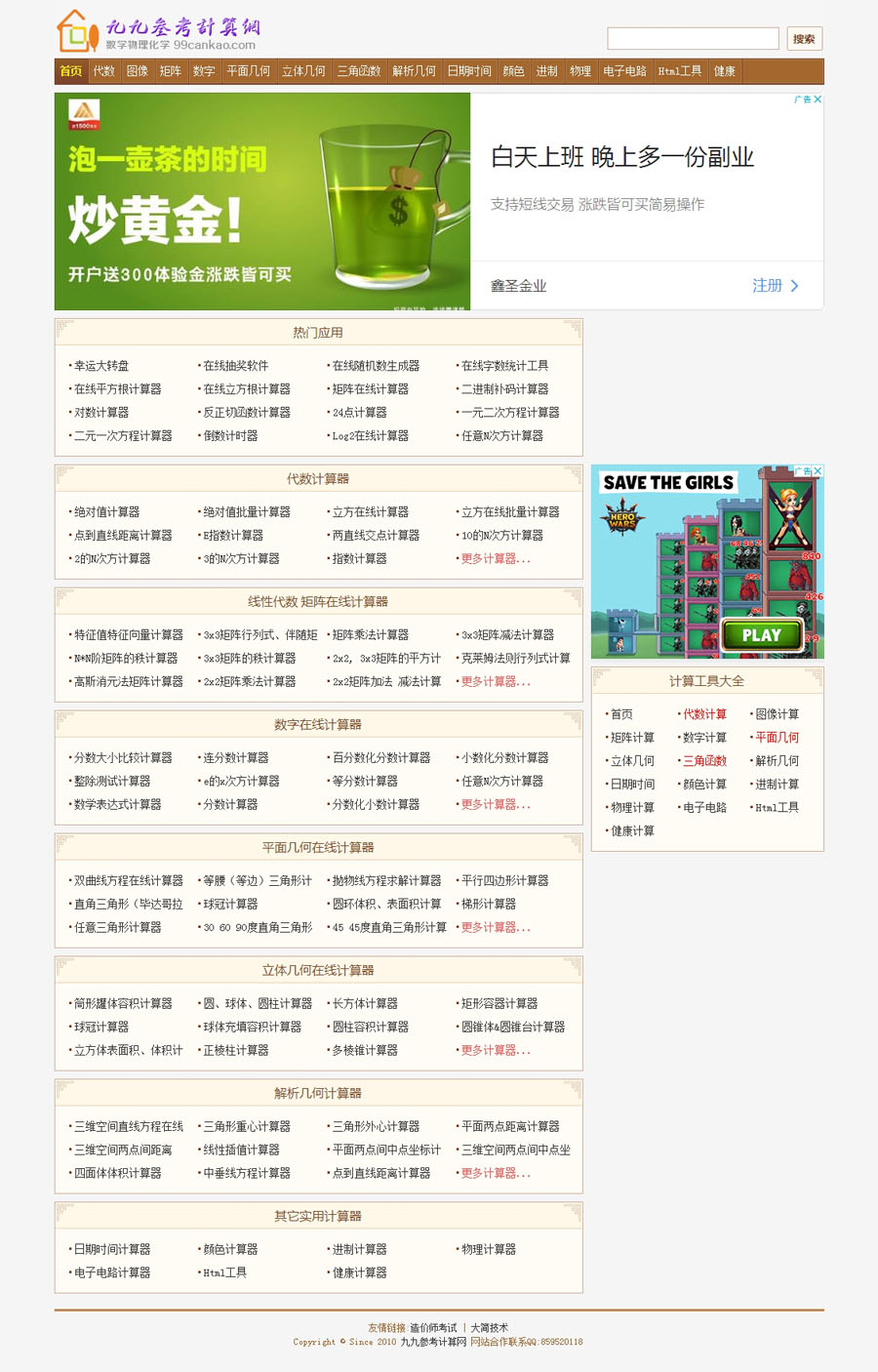This screenshot has height=1372, width=878.
Task: Go to the Html工具 navigation item
Action: click(x=679, y=71)
